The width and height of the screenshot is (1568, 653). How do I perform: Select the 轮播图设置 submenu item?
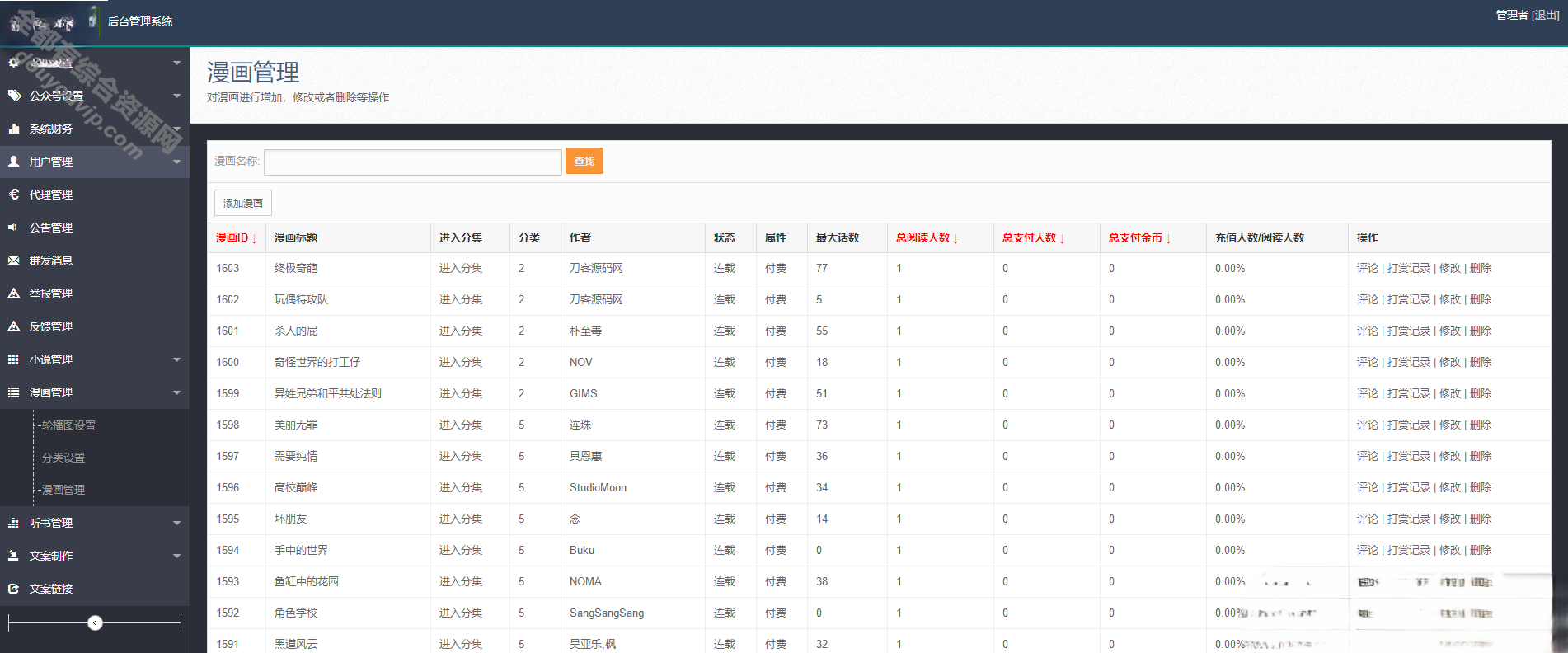68,425
